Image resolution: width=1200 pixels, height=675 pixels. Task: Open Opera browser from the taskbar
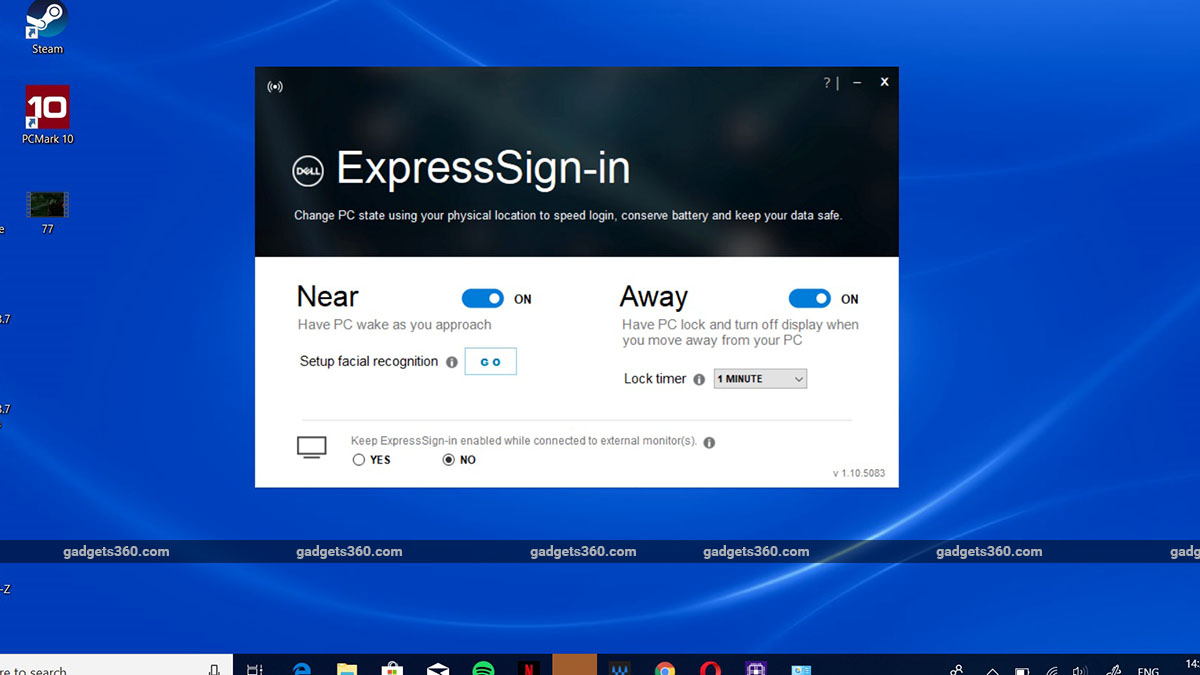(x=710, y=667)
